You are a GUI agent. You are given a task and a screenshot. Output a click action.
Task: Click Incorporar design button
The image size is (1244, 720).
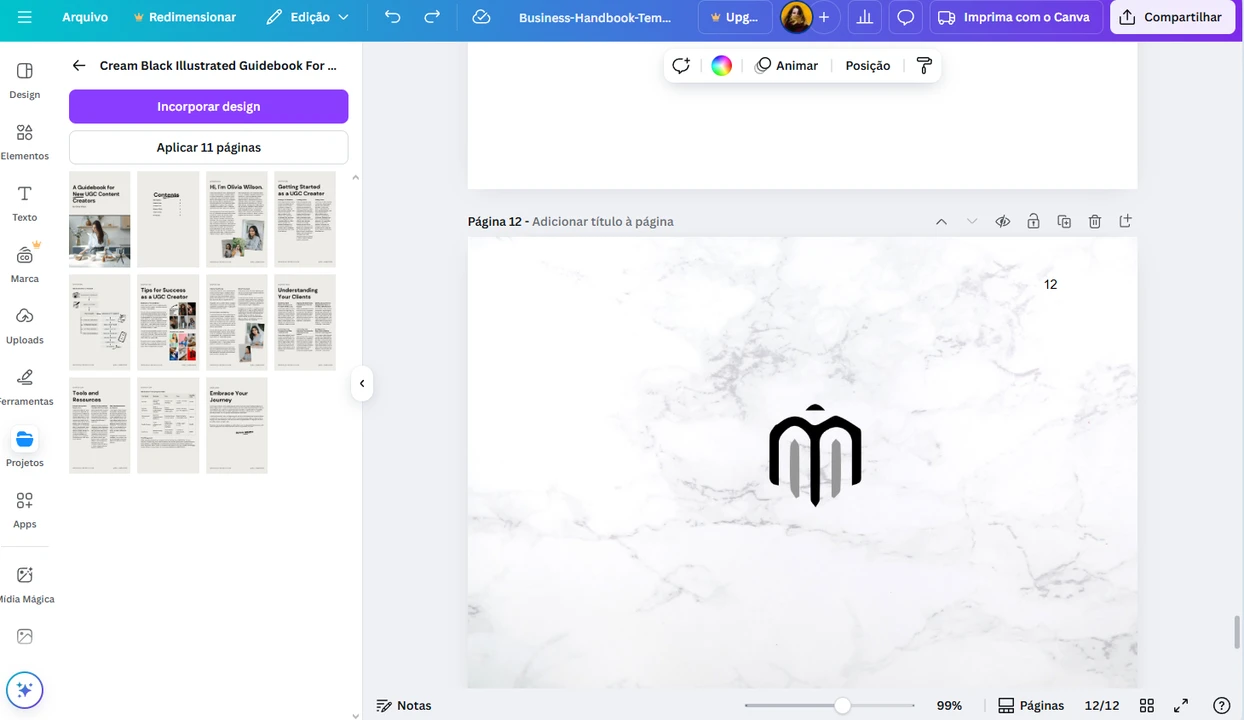[208, 106]
